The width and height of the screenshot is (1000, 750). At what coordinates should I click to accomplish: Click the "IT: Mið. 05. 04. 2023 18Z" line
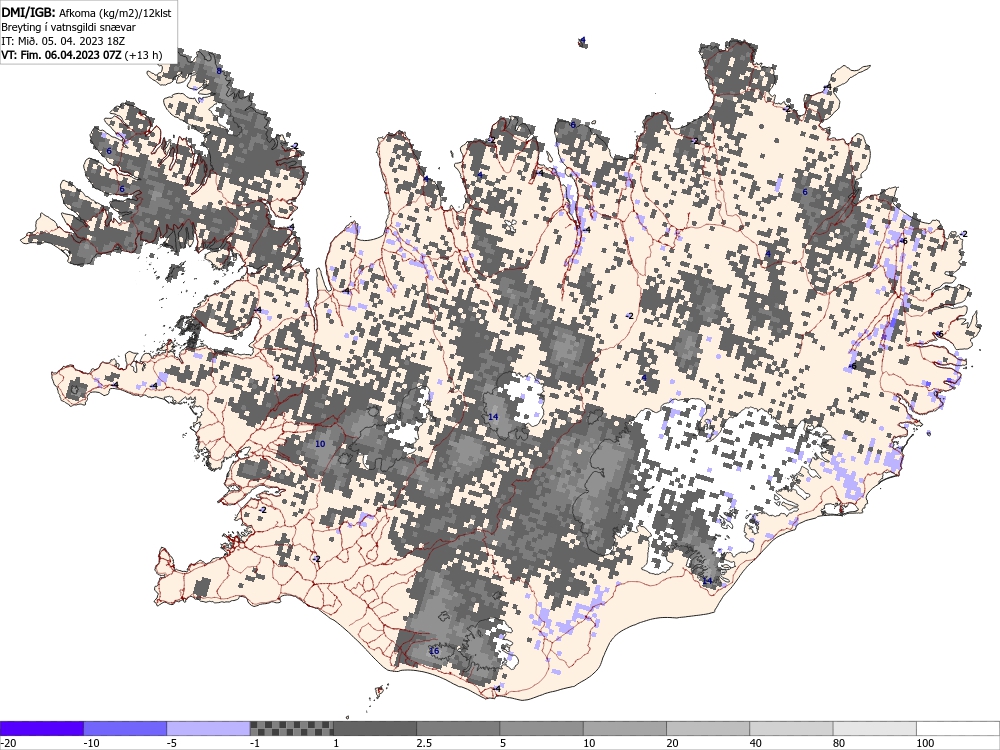[63, 41]
